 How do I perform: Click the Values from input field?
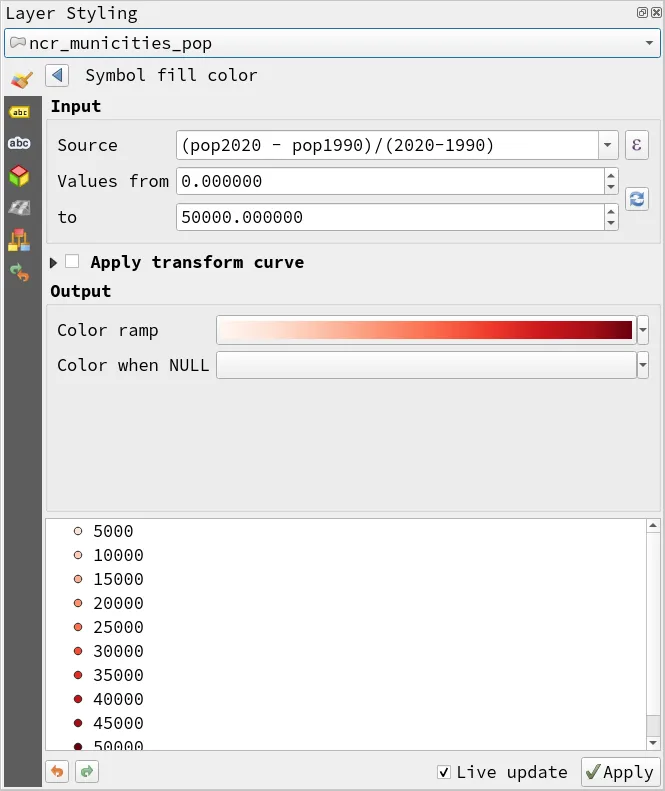pos(390,181)
